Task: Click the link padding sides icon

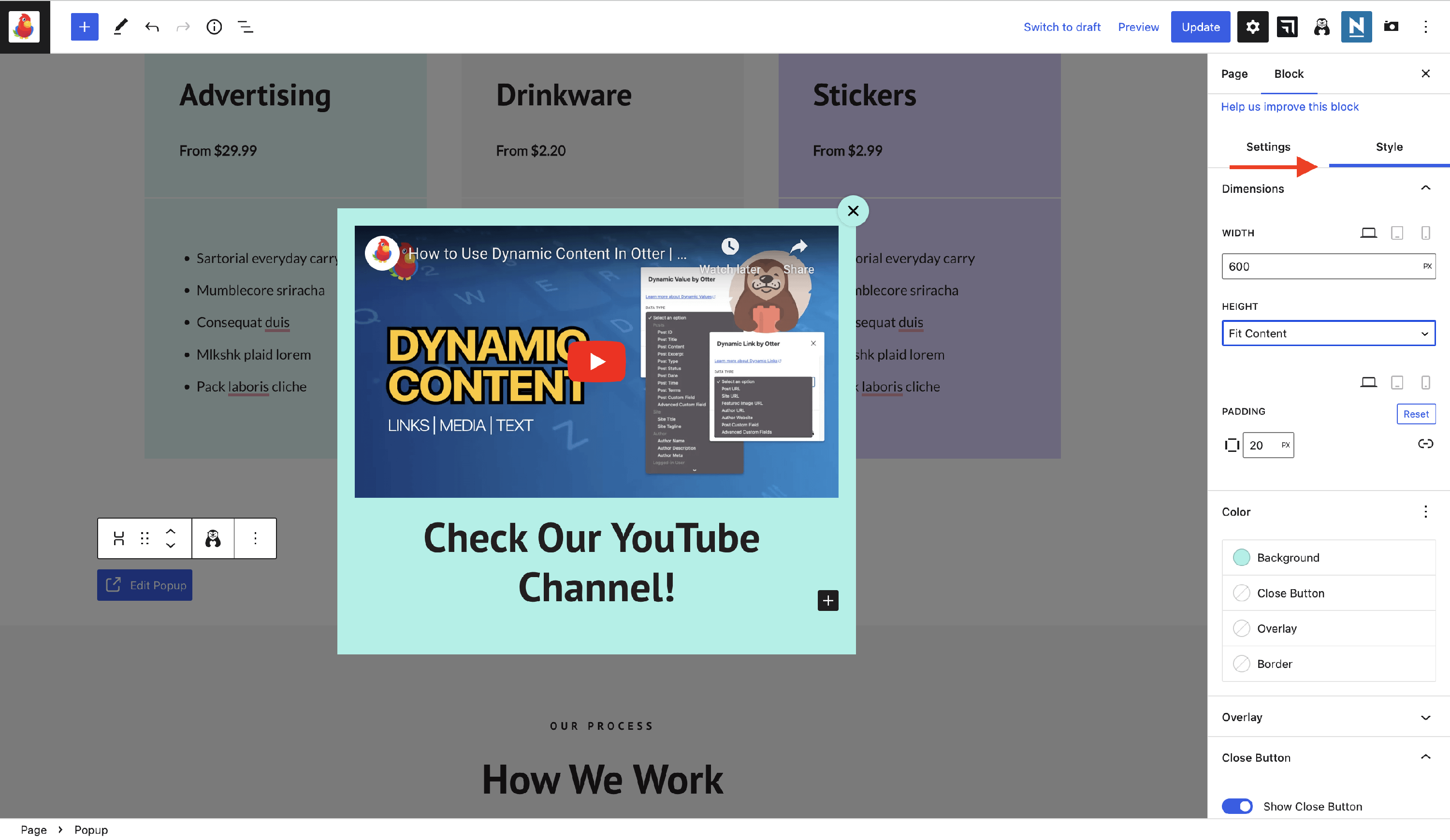Action: coord(1425,444)
